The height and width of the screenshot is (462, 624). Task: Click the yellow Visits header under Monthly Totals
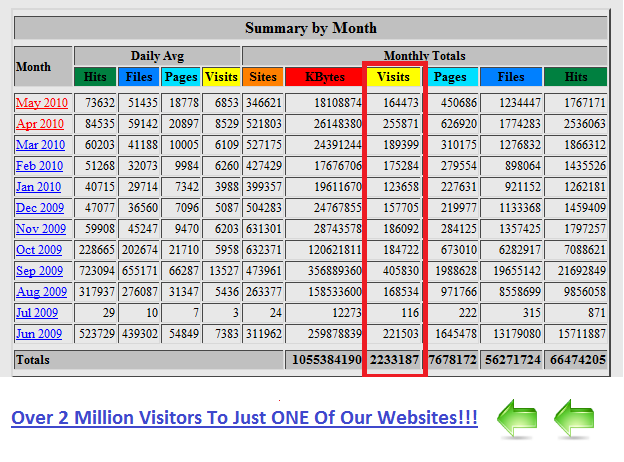(x=395, y=76)
